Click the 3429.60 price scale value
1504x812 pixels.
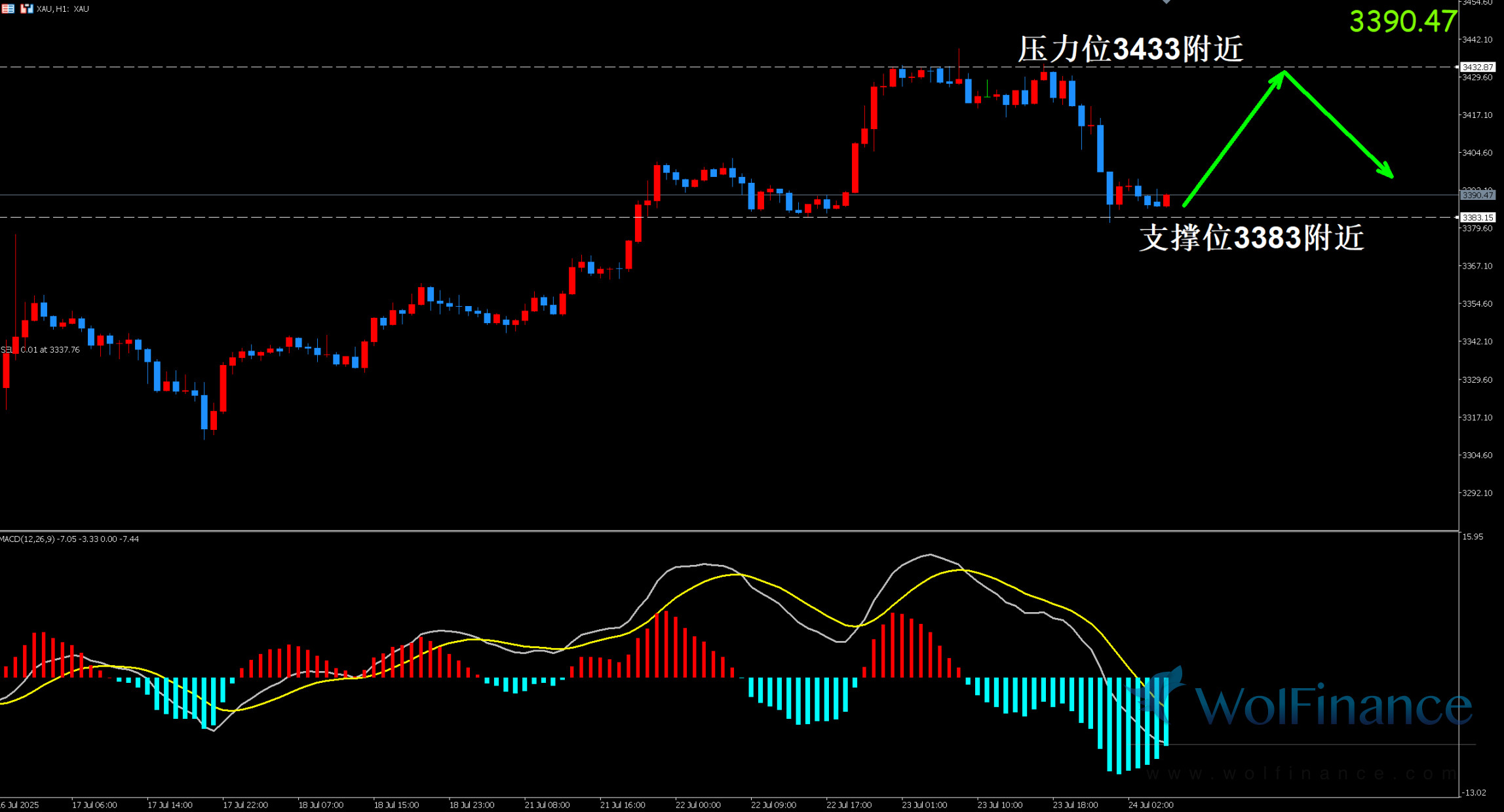point(1477,77)
